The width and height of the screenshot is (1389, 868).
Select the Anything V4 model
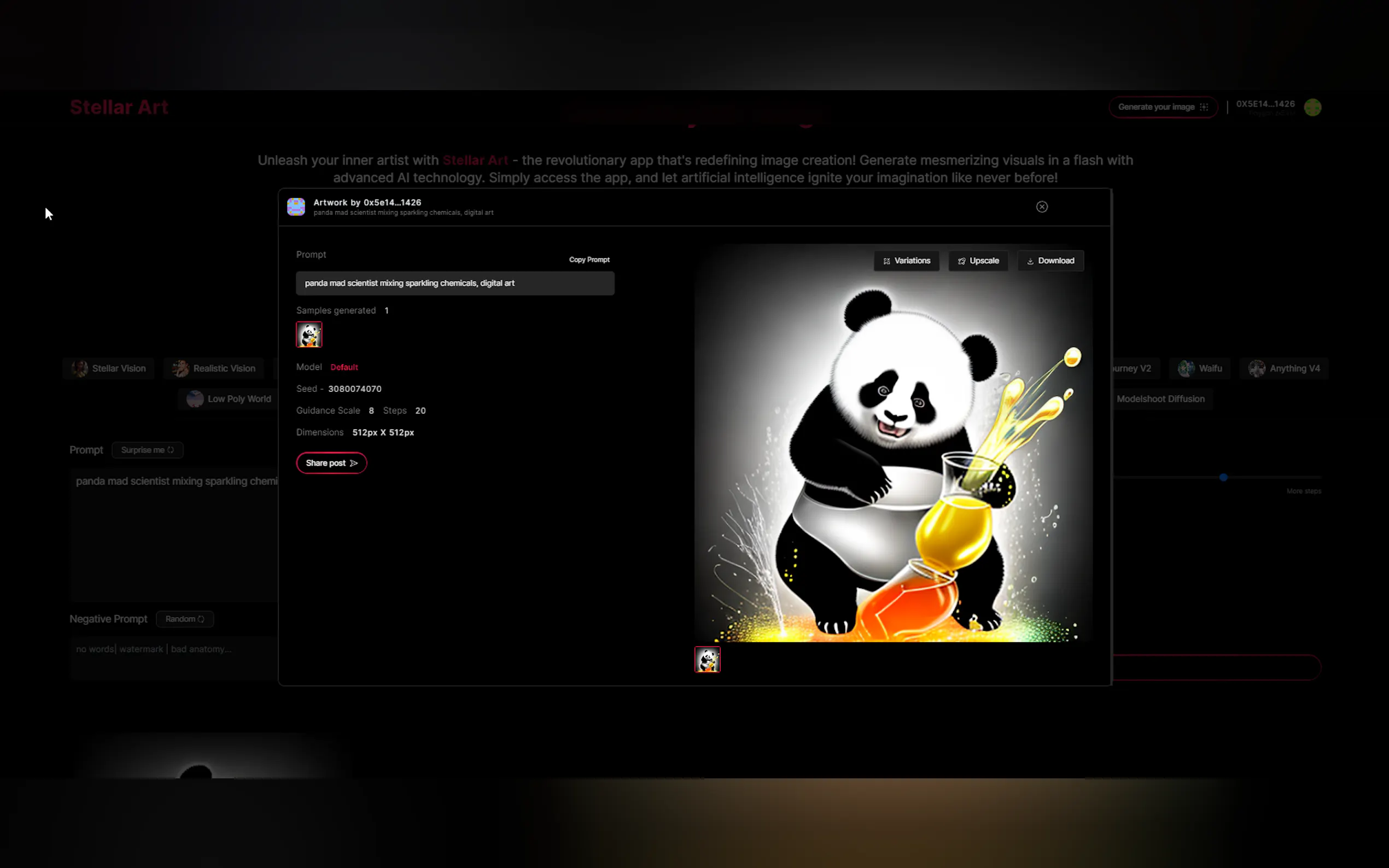(1284, 368)
